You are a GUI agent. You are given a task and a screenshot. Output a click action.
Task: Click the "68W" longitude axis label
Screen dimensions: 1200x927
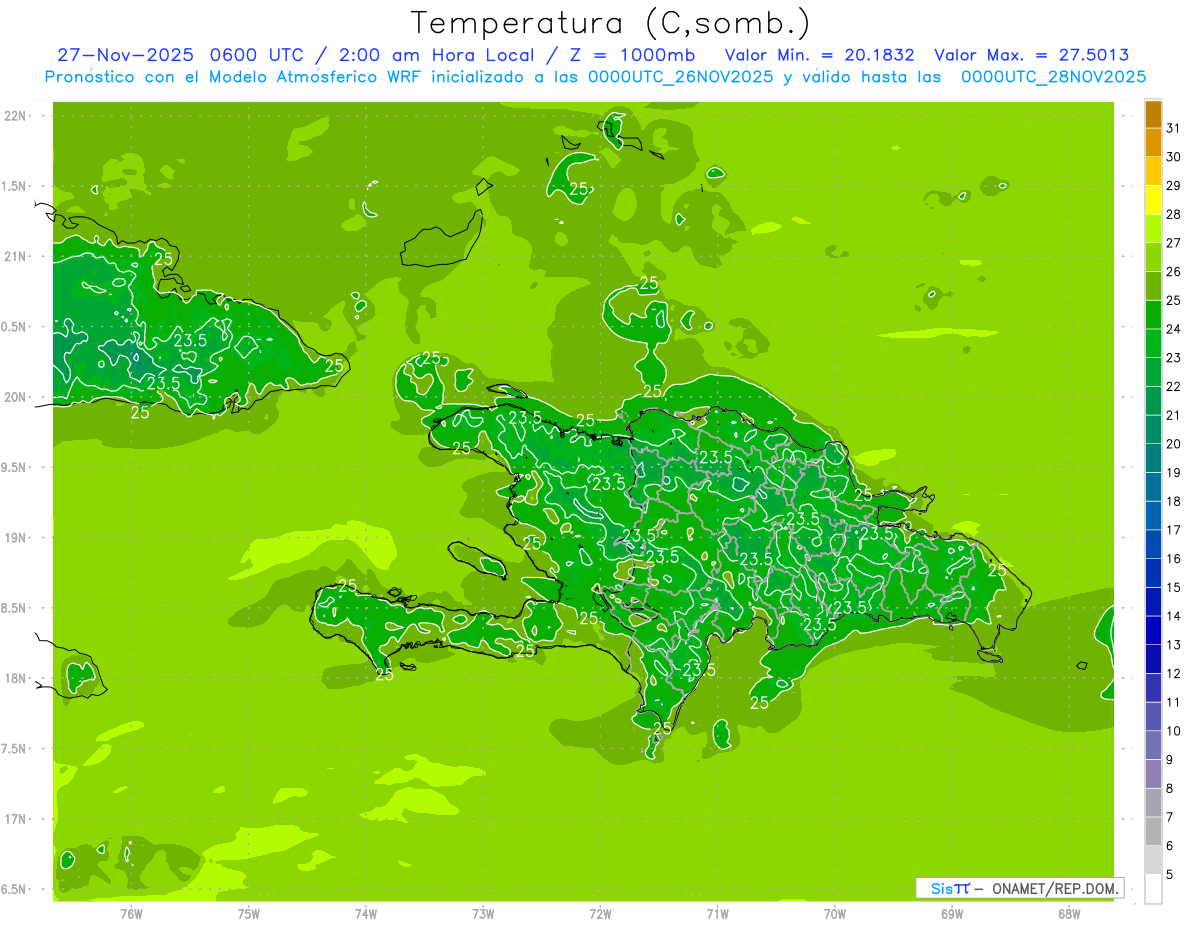(x=1069, y=914)
